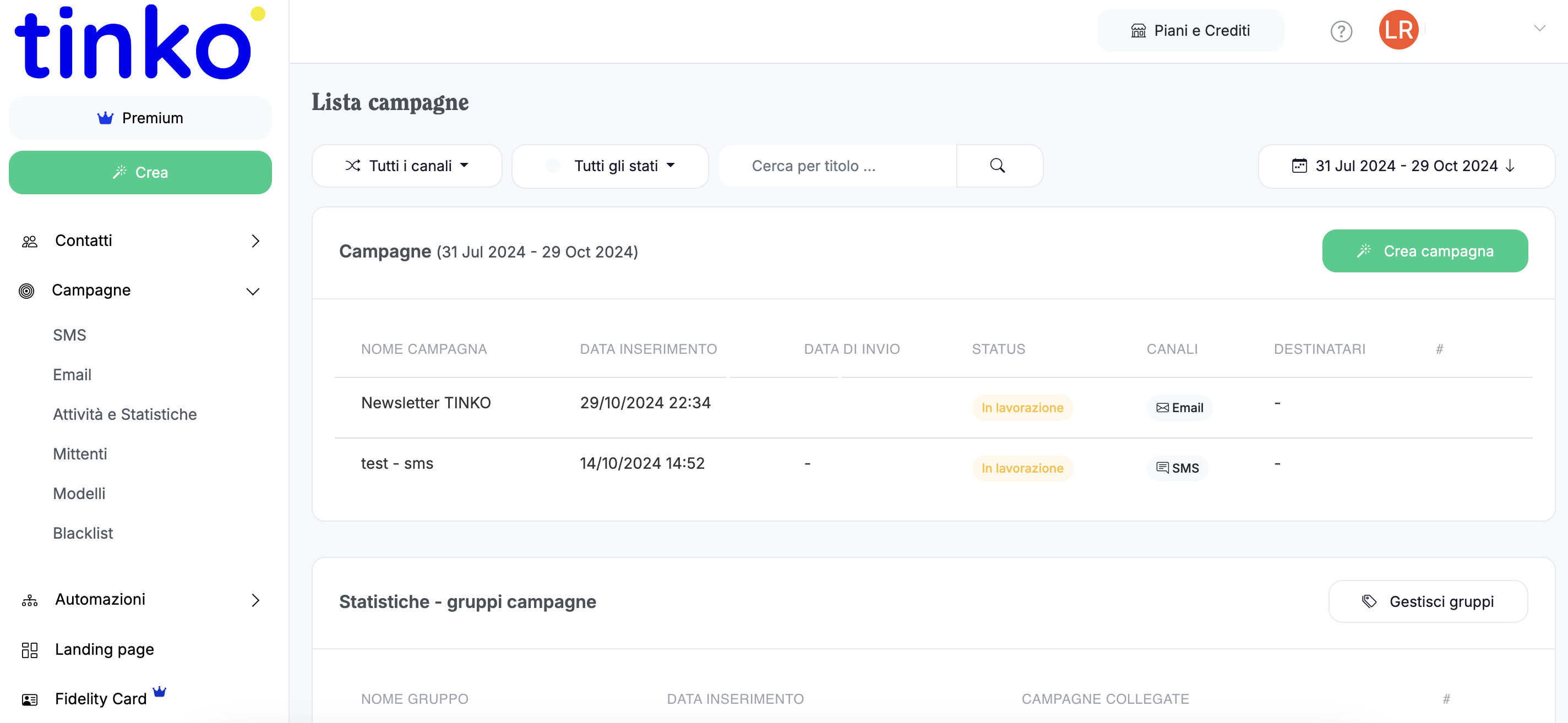
Task: Click the Piani e Crediti button
Action: tap(1190, 30)
